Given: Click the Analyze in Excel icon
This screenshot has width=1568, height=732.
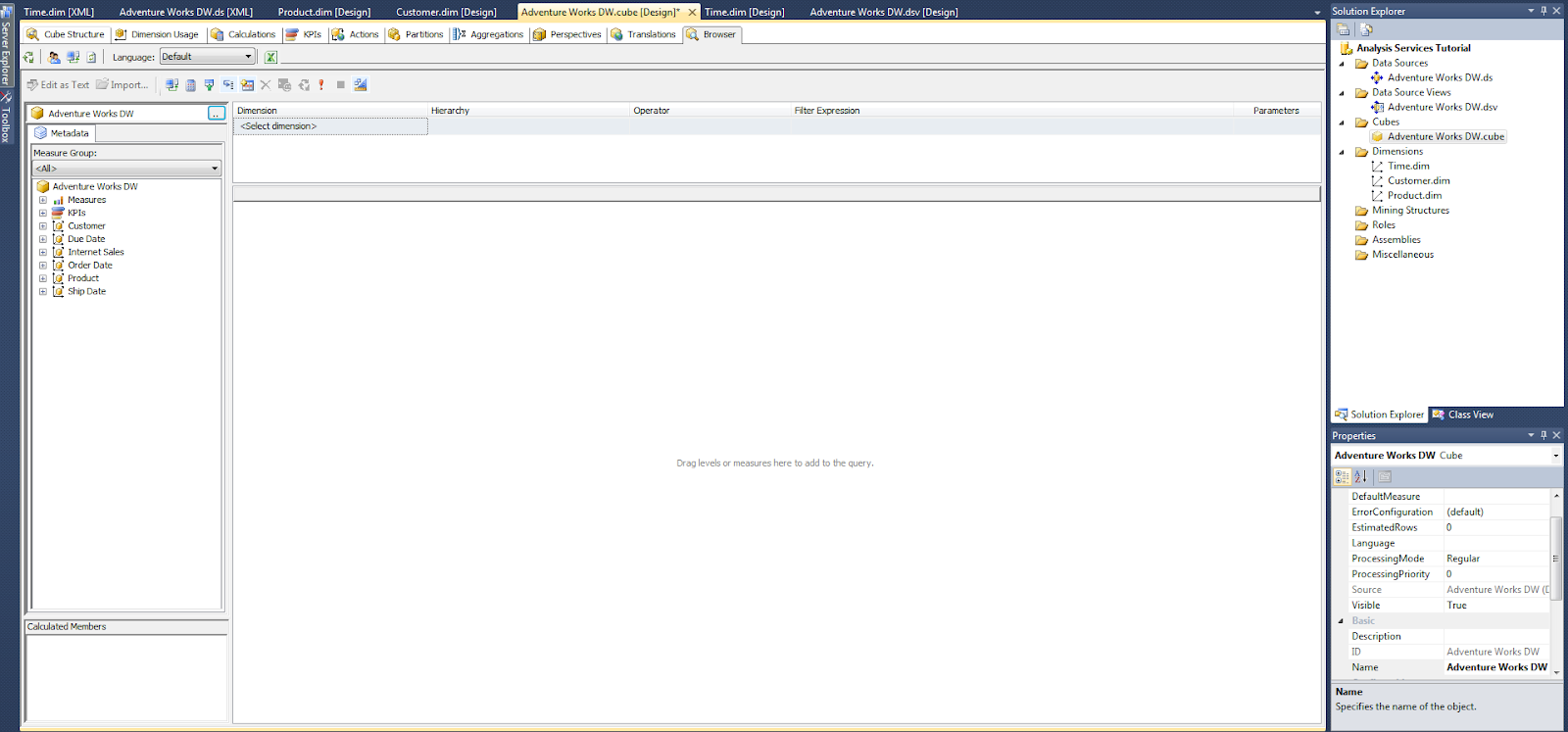Looking at the screenshot, I should pos(271,57).
